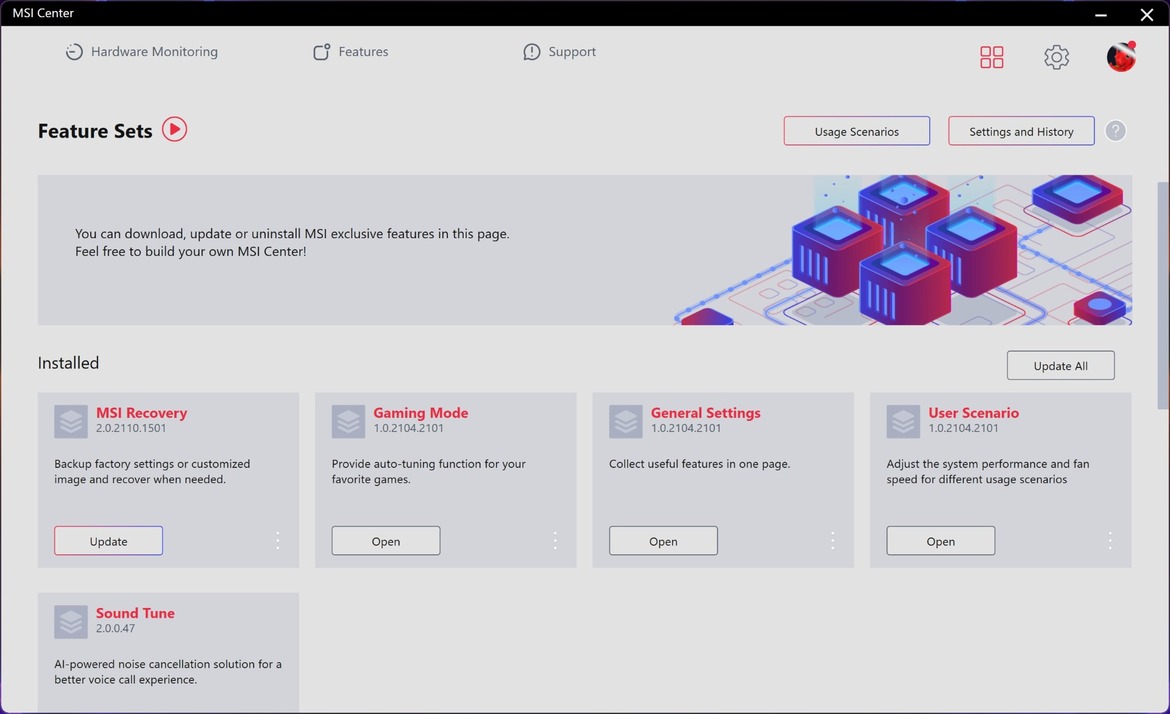This screenshot has width=1170, height=714.
Task: Open User Scenario more options menu
Action: coord(1110,540)
